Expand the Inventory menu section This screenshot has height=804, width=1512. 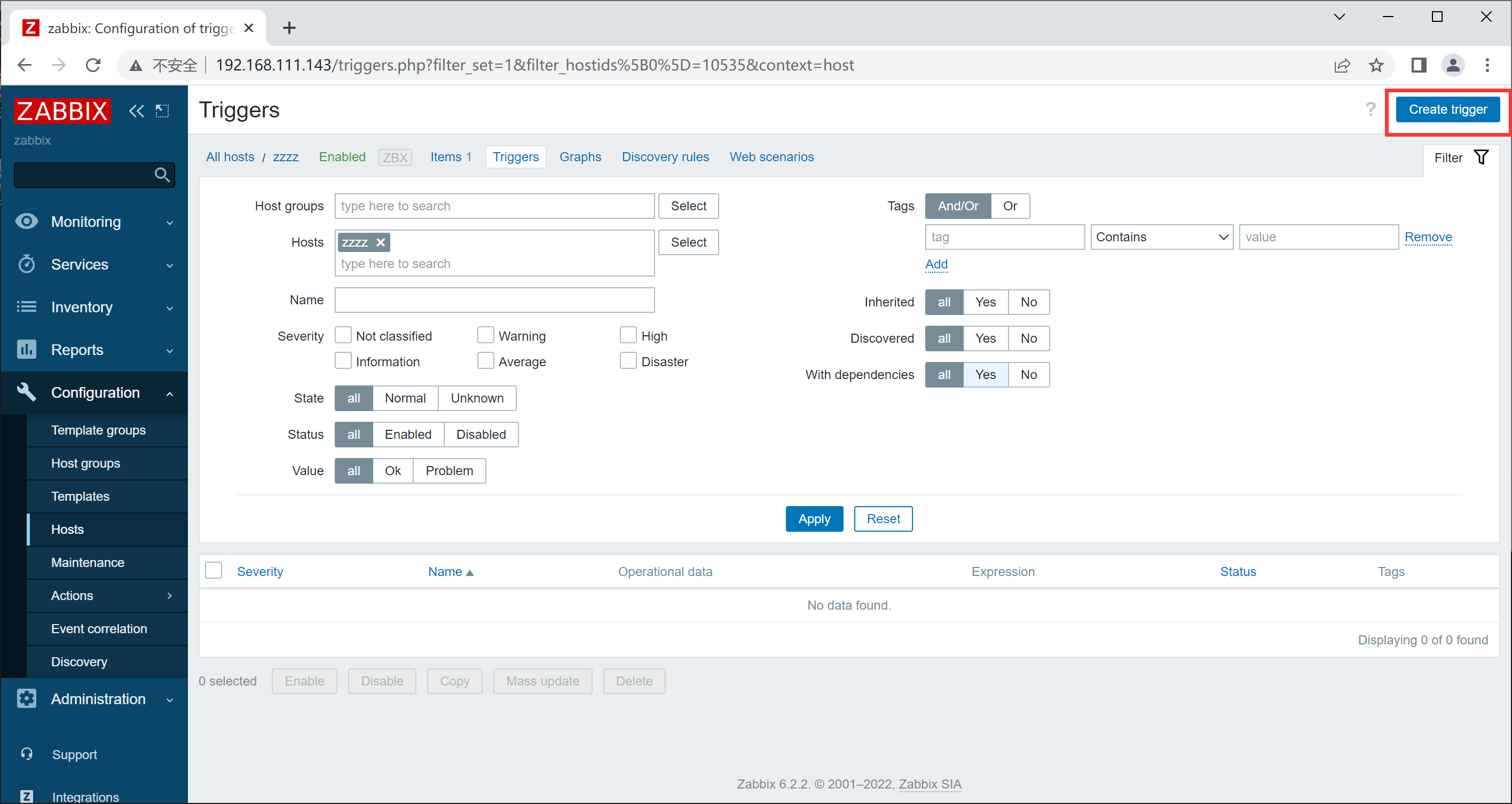coord(170,308)
